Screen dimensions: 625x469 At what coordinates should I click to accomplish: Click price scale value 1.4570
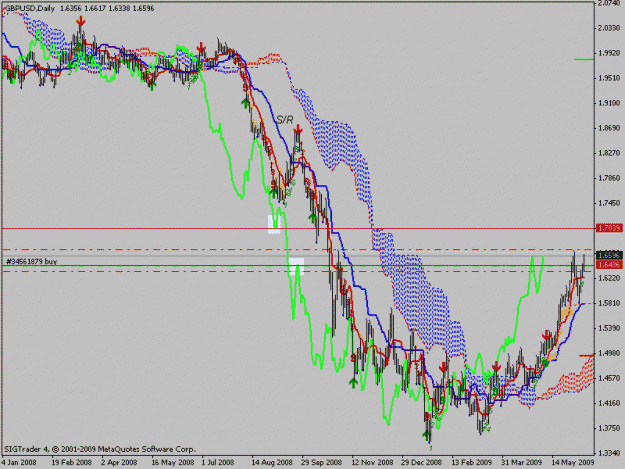609,378
